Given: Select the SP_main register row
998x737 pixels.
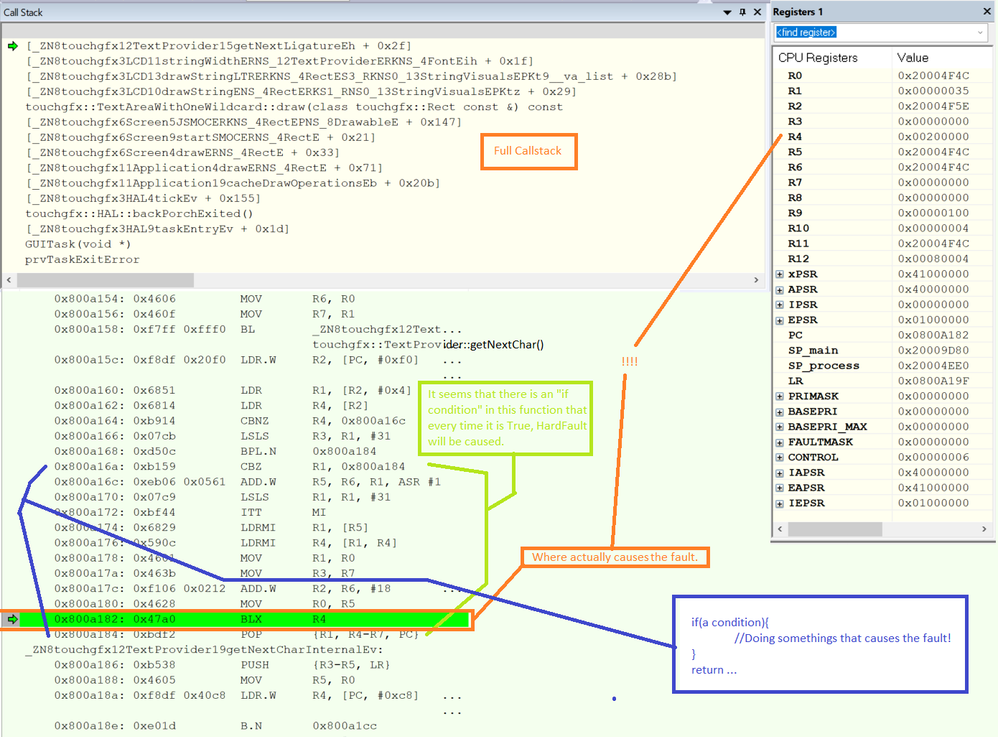Looking at the screenshot, I should point(883,351).
